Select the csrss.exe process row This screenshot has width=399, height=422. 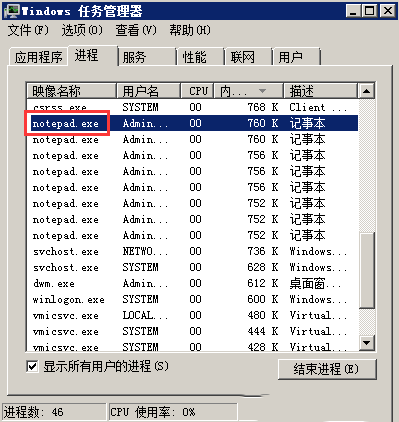(192, 107)
